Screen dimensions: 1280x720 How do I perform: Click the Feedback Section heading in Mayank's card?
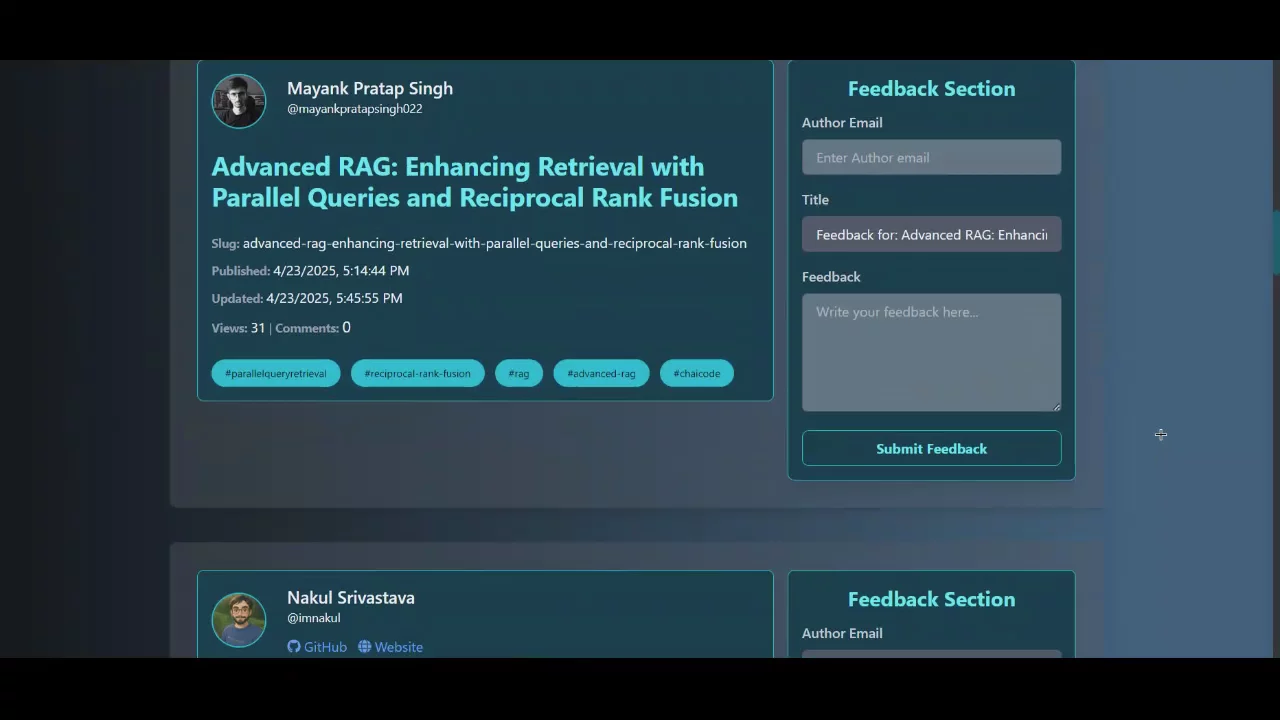931,89
